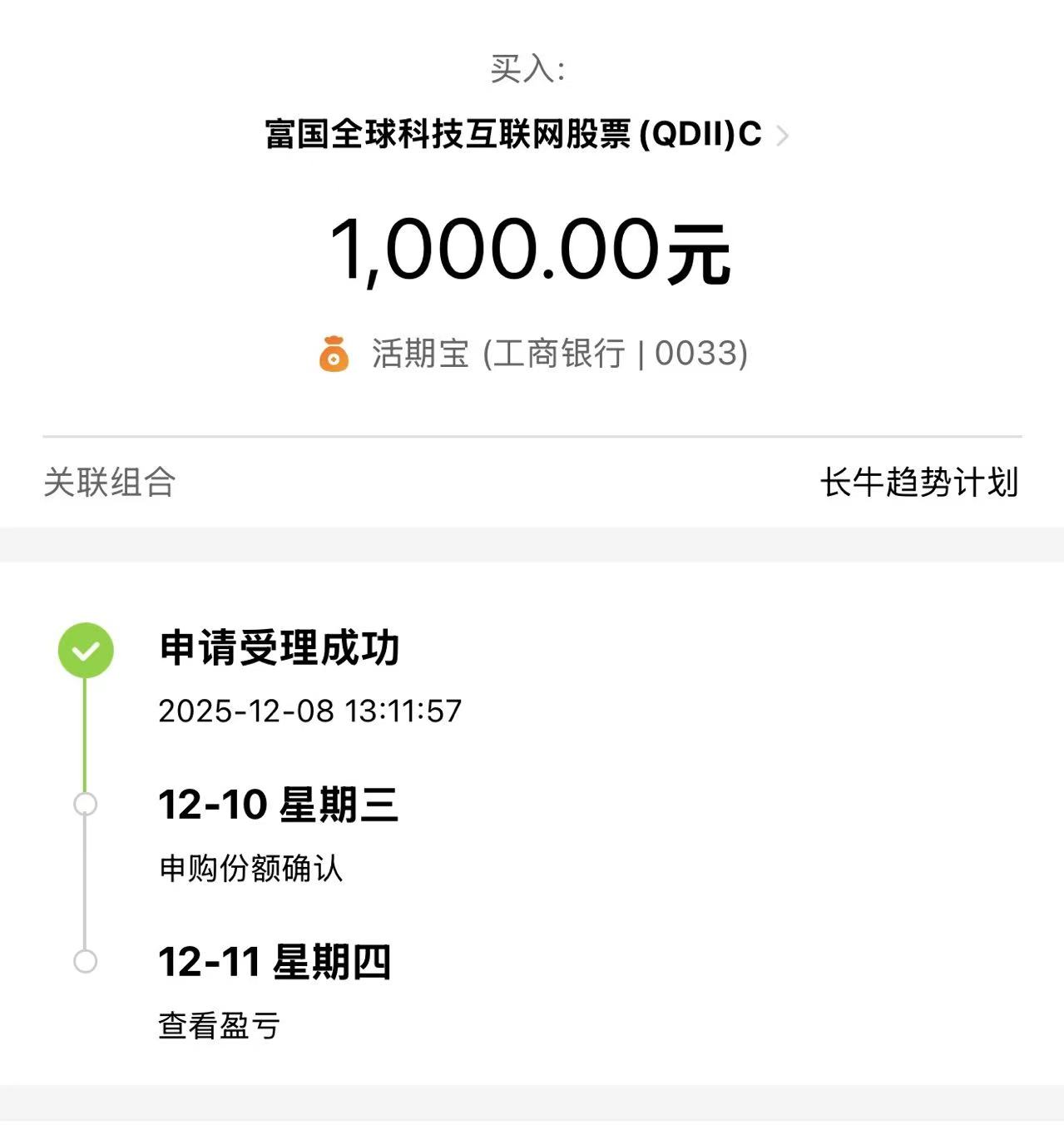This screenshot has width=1064, height=1125.
Task: Click the 申请受理成功 status heading
Action: tap(280, 648)
